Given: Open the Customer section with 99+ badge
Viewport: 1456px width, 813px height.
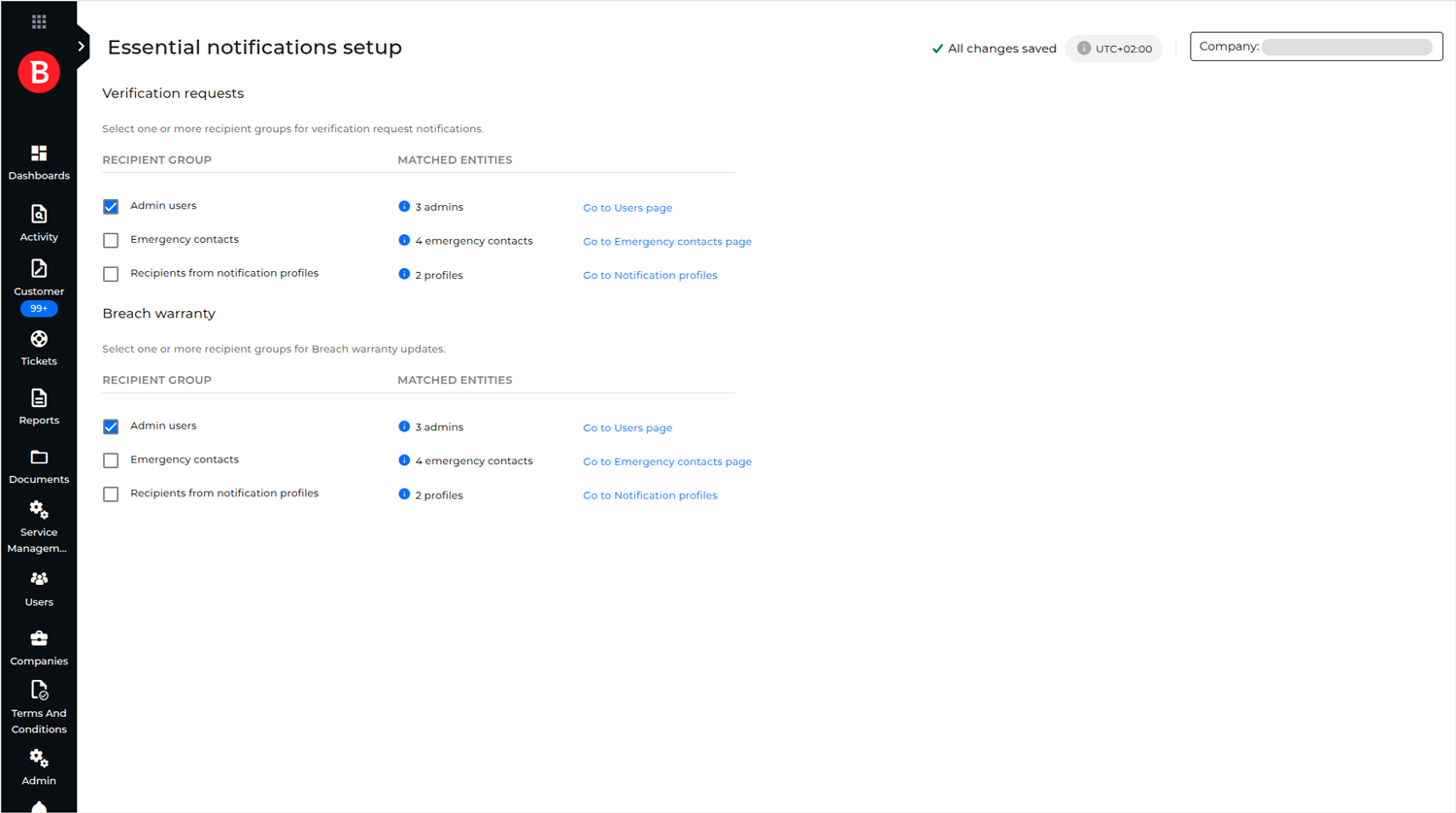Looking at the screenshot, I should click(x=39, y=285).
